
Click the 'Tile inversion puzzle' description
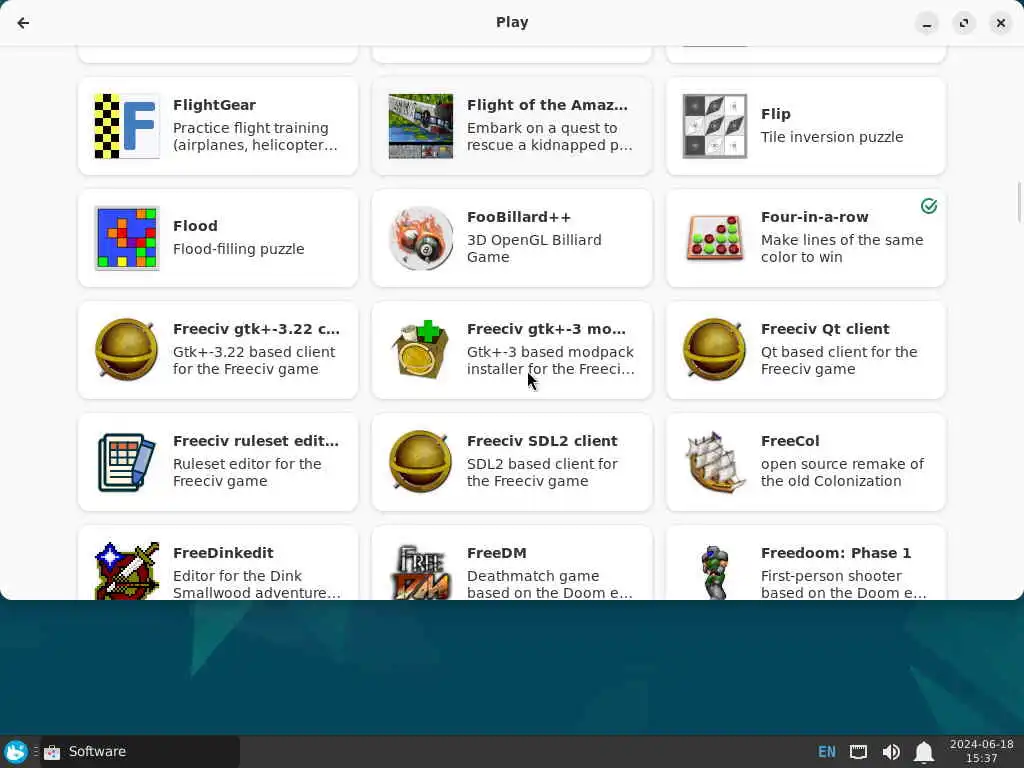pos(832,137)
